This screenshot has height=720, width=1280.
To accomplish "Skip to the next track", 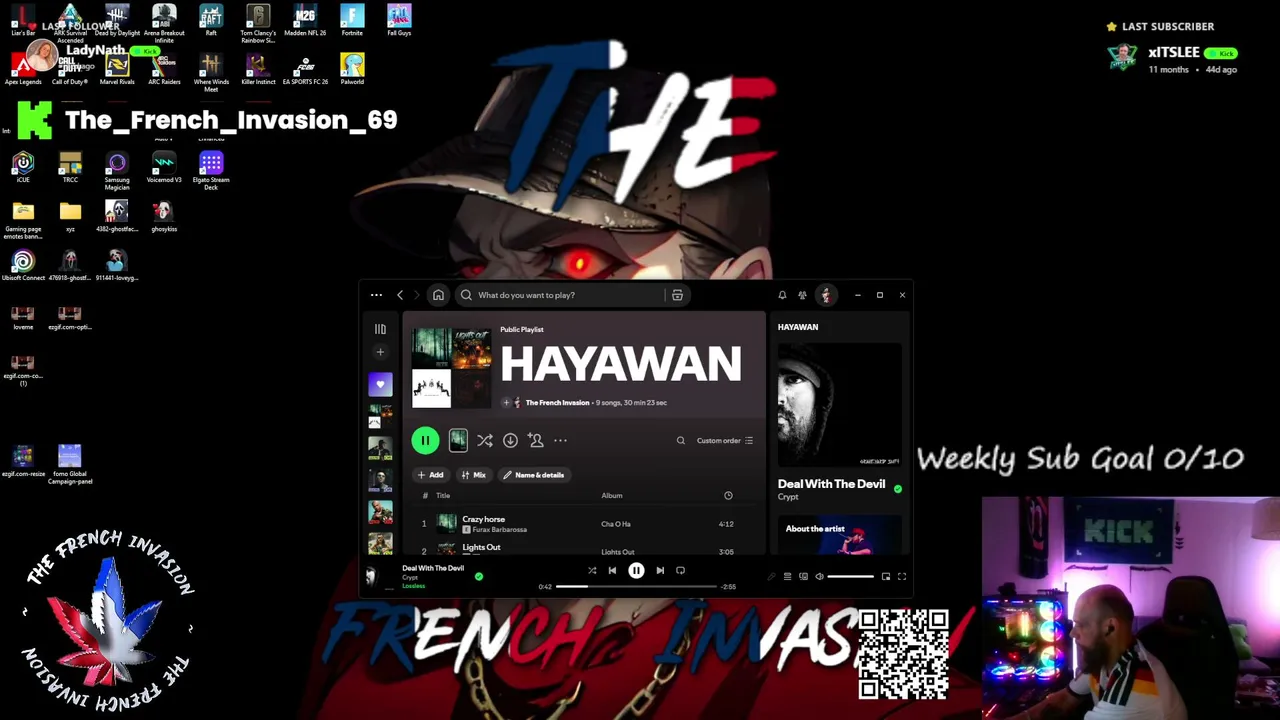I will click(660, 570).
